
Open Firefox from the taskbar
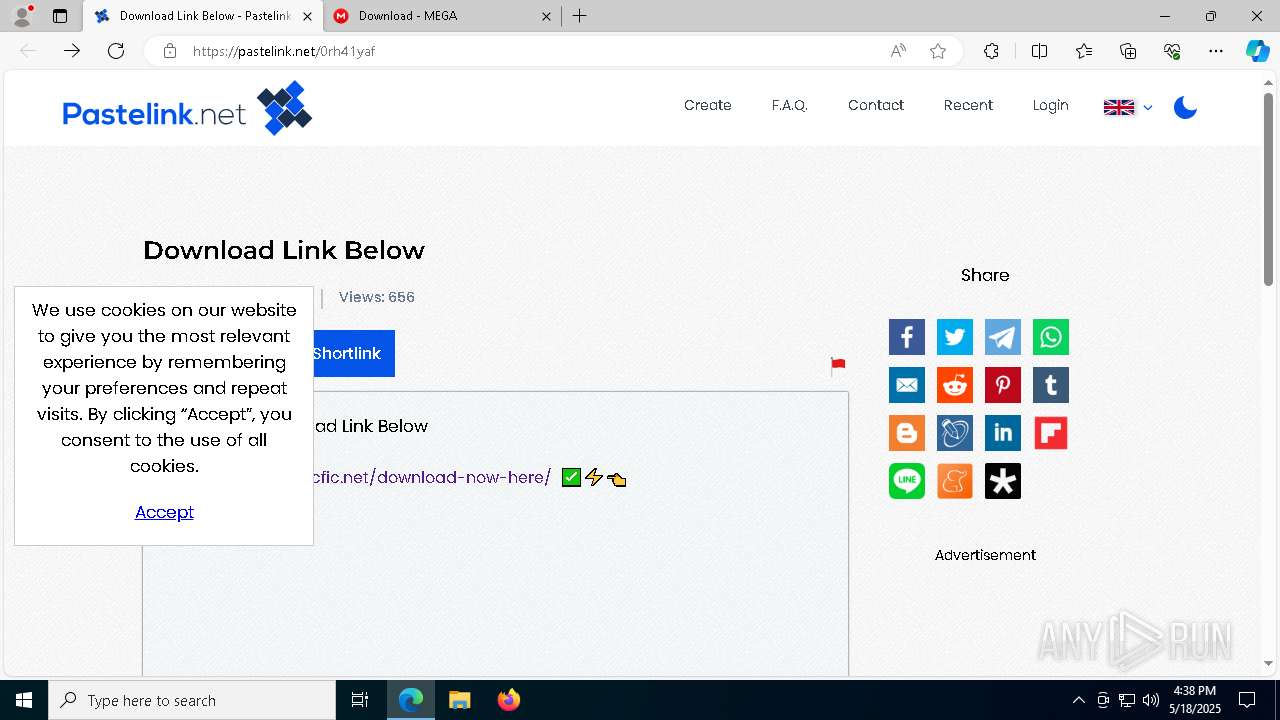coord(509,700)
